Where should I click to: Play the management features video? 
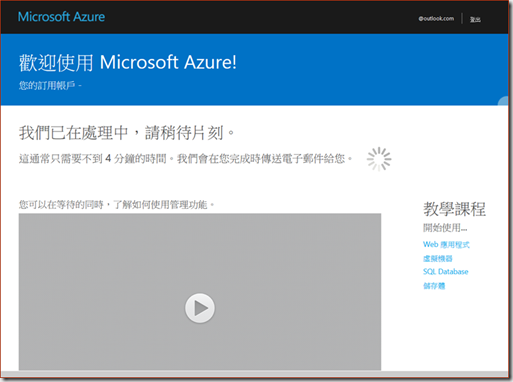tap(200, 308)
